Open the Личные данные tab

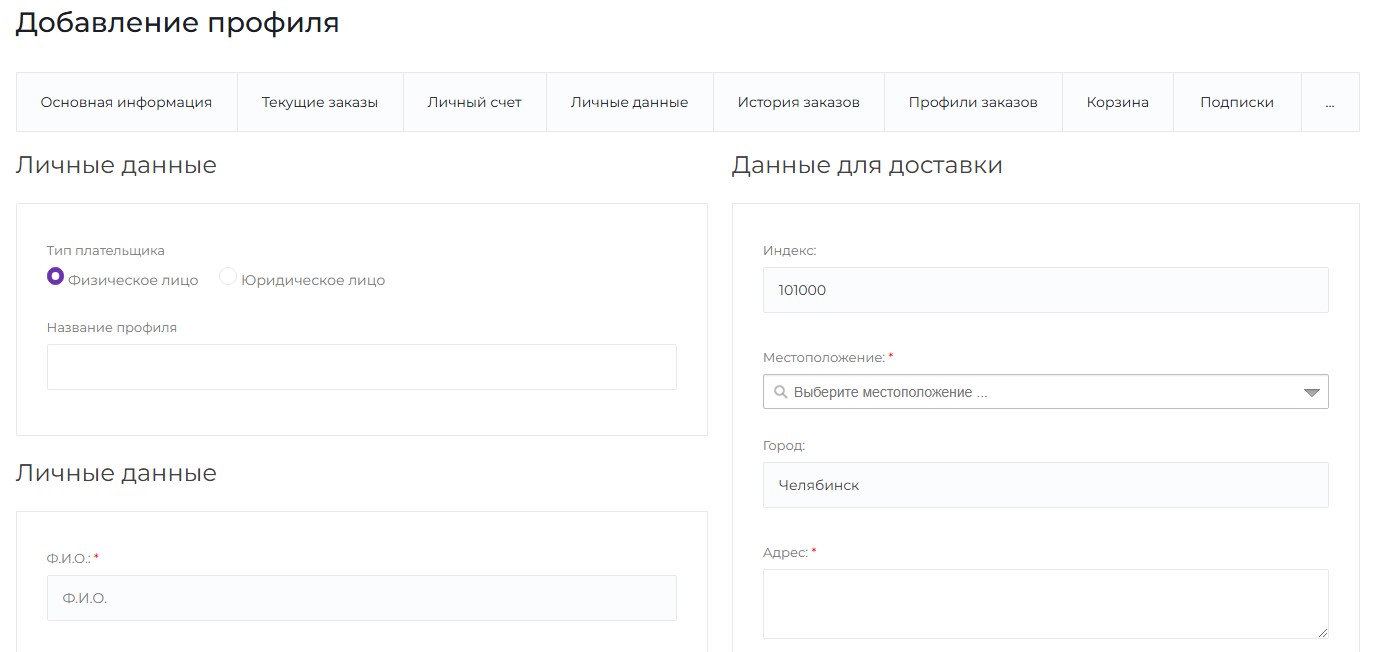pos(628,101)
